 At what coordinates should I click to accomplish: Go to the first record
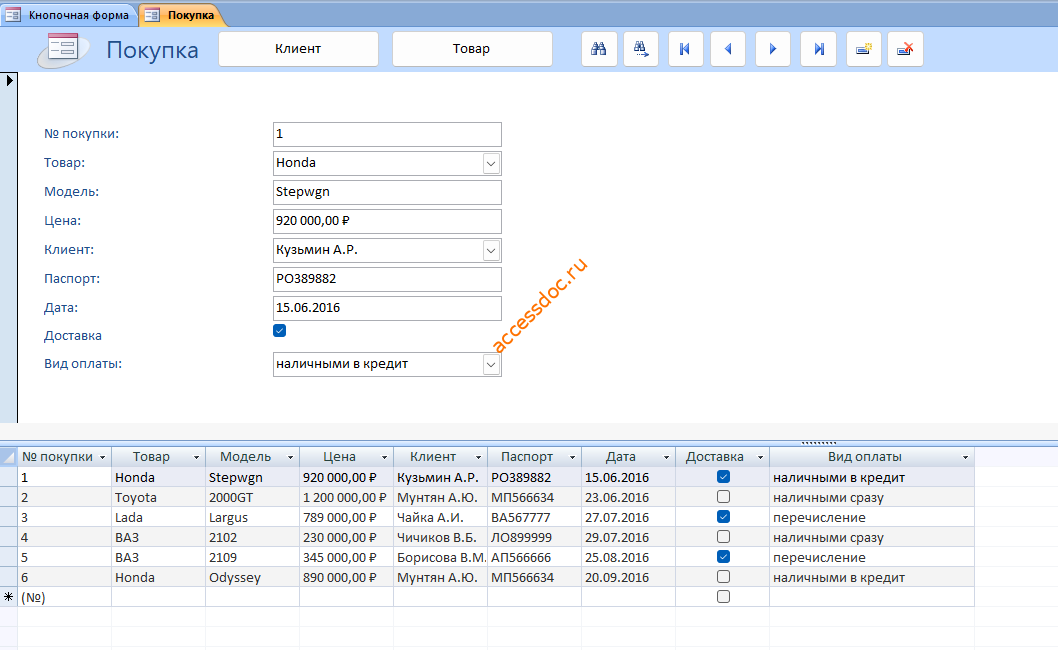tap(686, 49)
